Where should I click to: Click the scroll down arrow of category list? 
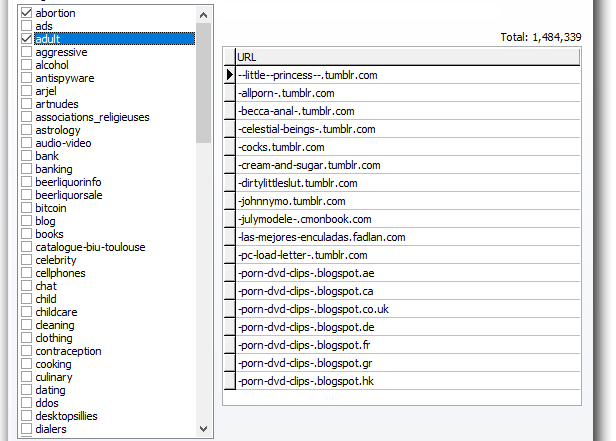[x=204, y=428]
